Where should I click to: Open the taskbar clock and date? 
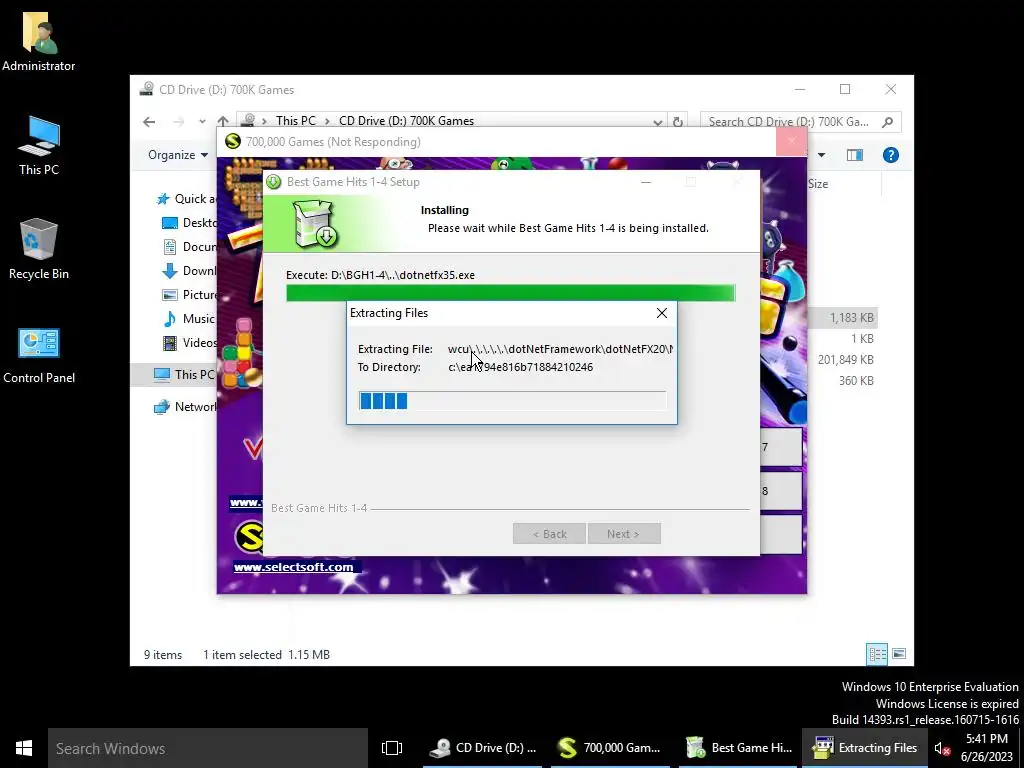coord(987,748)
